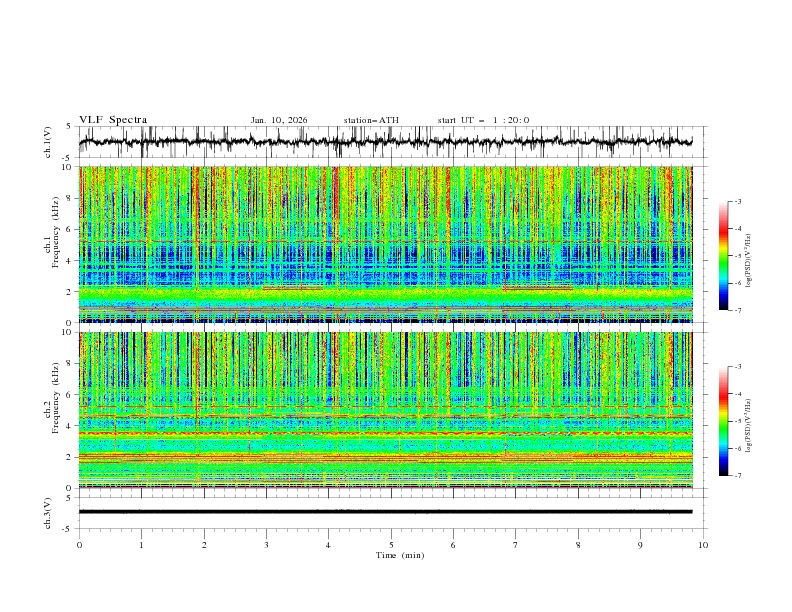Select the 10 minute tick on time axis
This screenshot has height=612, width=792.
703,544
